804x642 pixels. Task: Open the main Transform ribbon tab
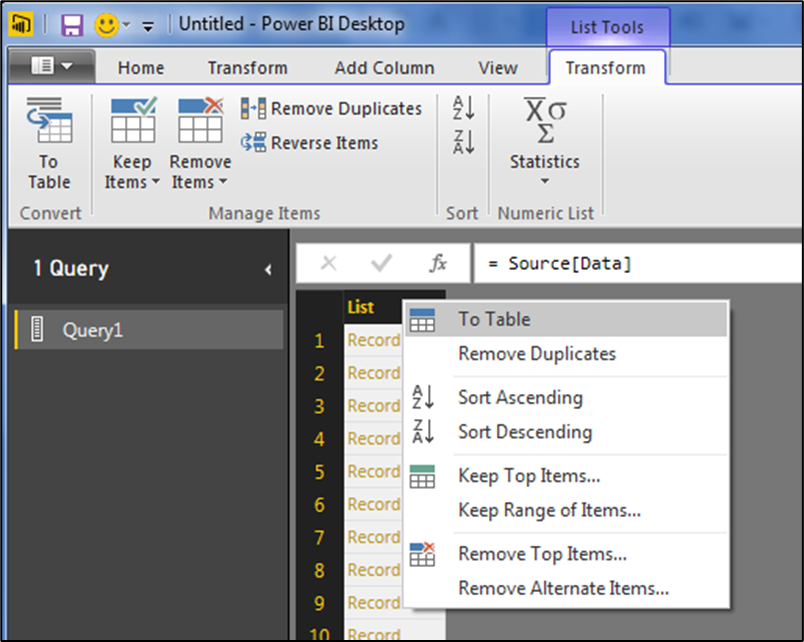pyautogui.click(x=247, y=68)
